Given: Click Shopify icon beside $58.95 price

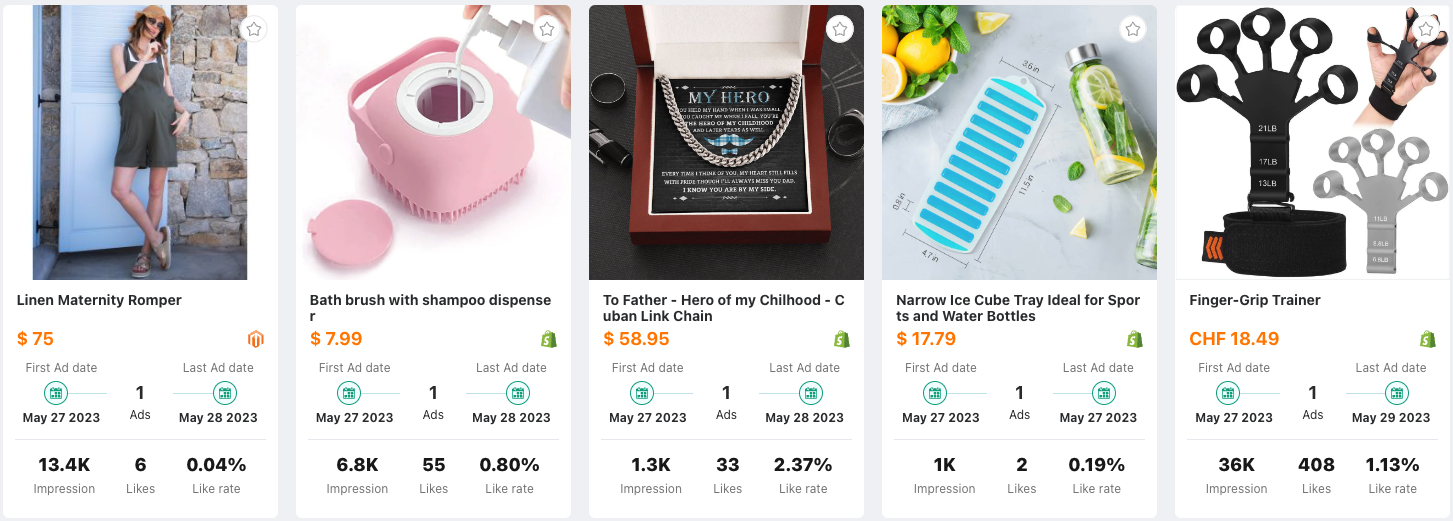Looking at the screenshot, I should (x=842, y=339).
